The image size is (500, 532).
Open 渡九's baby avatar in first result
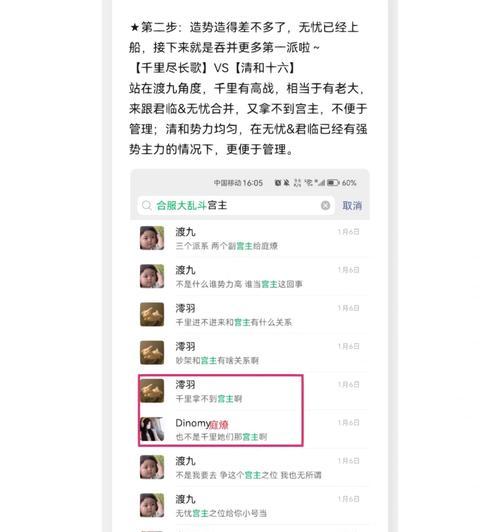152,238
